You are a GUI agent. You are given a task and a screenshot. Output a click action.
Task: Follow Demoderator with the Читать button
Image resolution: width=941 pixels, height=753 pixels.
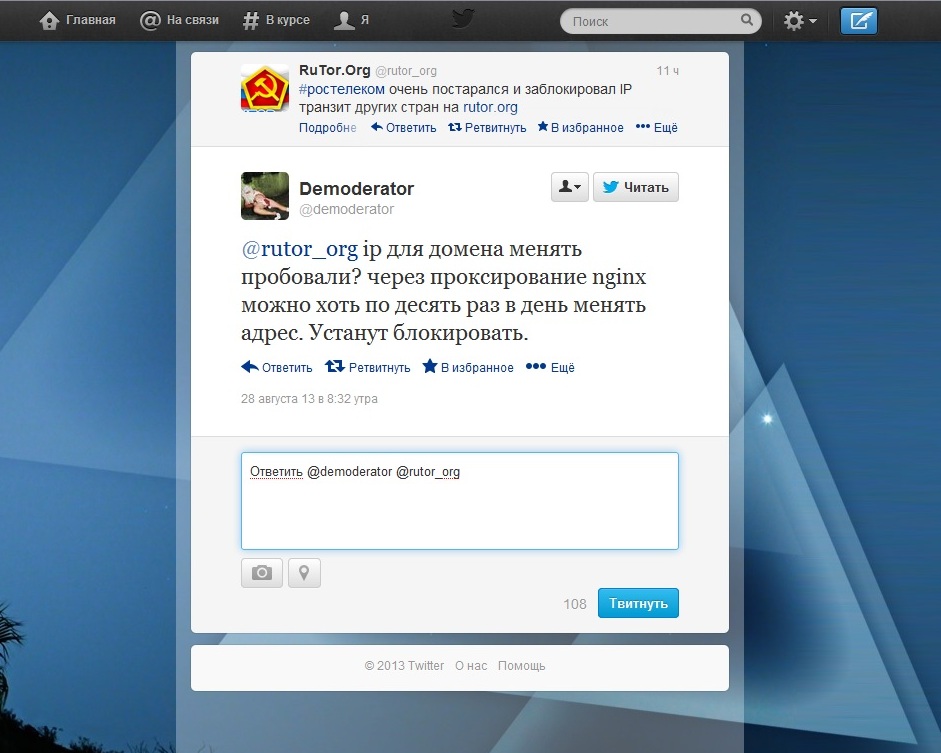pos(636,187)
